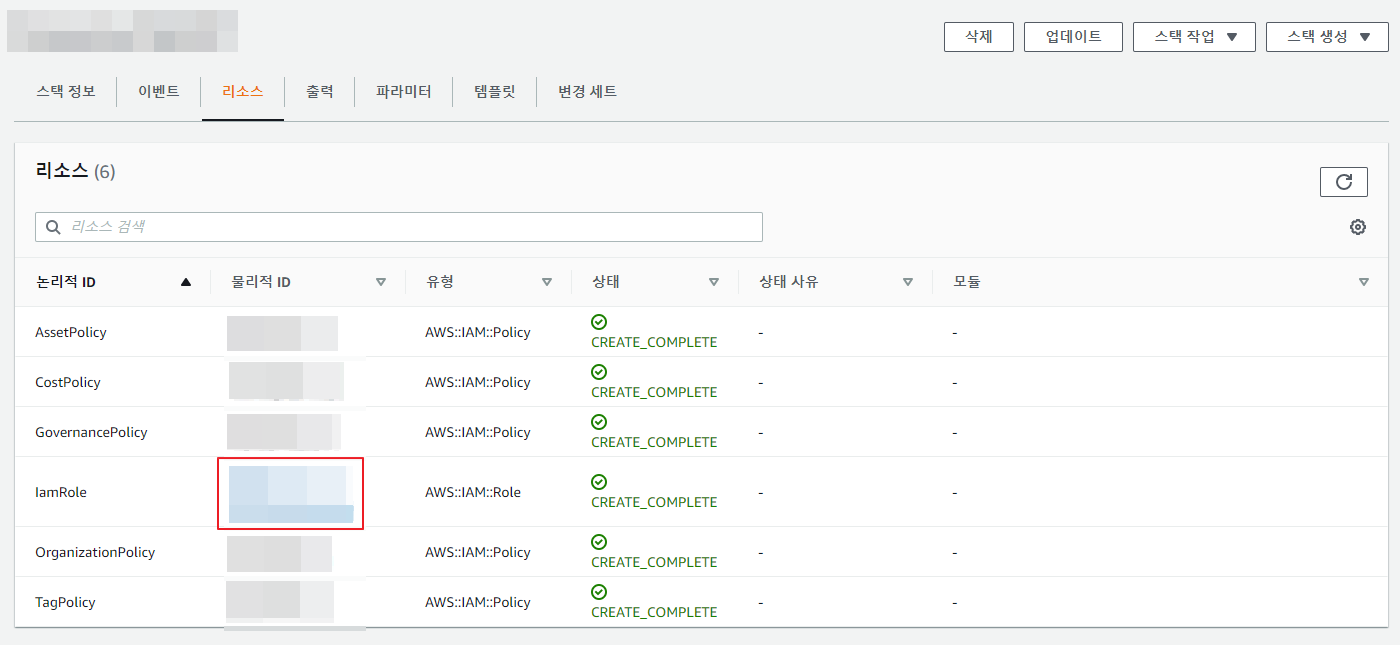The height and width of the screenshot is (645, 1400).
Task: Click the filter triangle on 상태 column
Action: point(713,282)
